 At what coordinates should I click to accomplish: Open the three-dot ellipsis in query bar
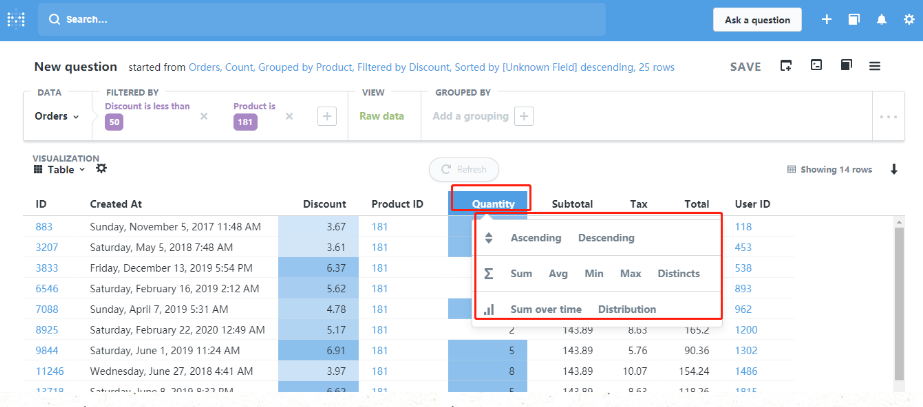click(x=888, y=116)
